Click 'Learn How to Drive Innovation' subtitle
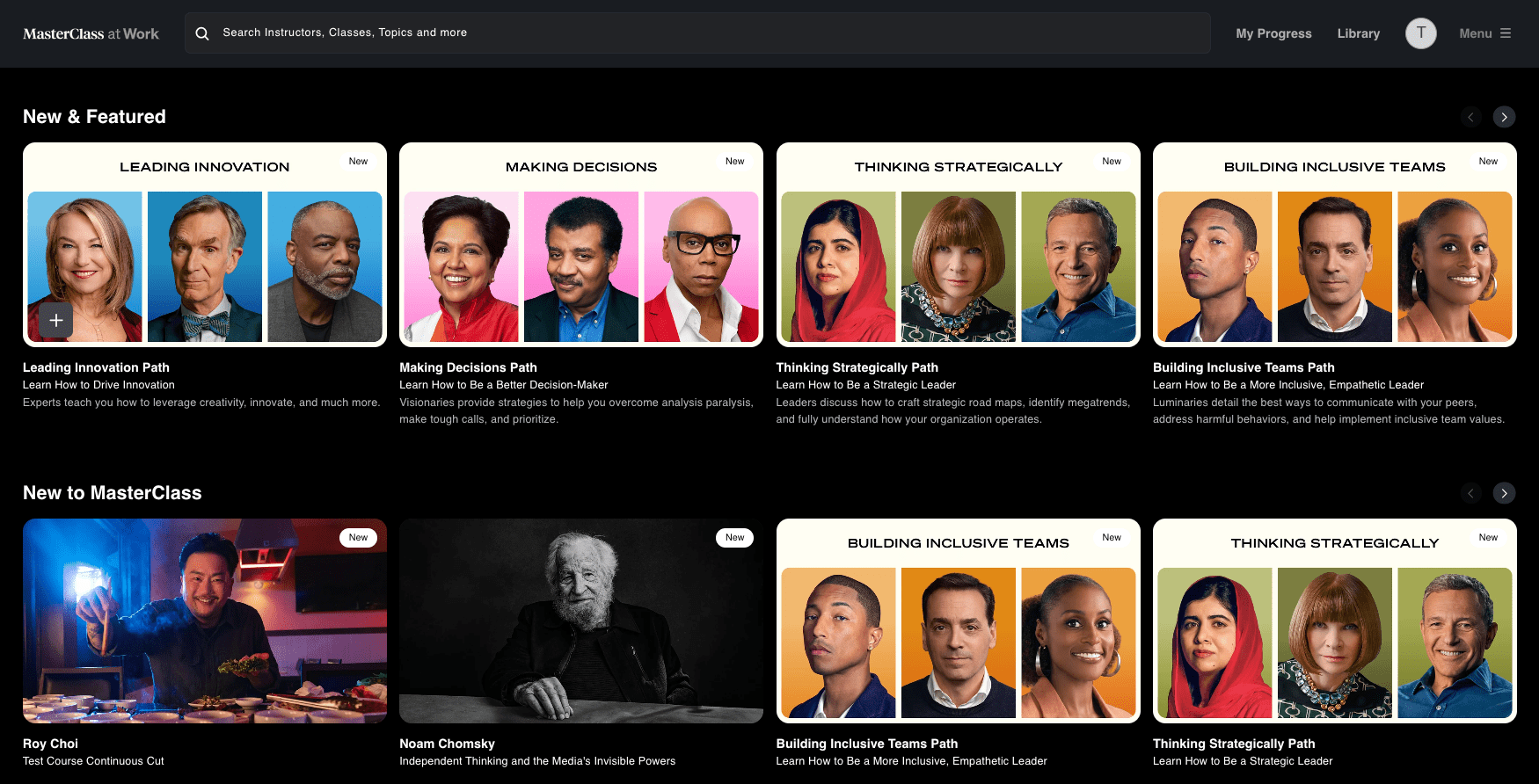Screen dimensions: 1539x784 [98, 385]
